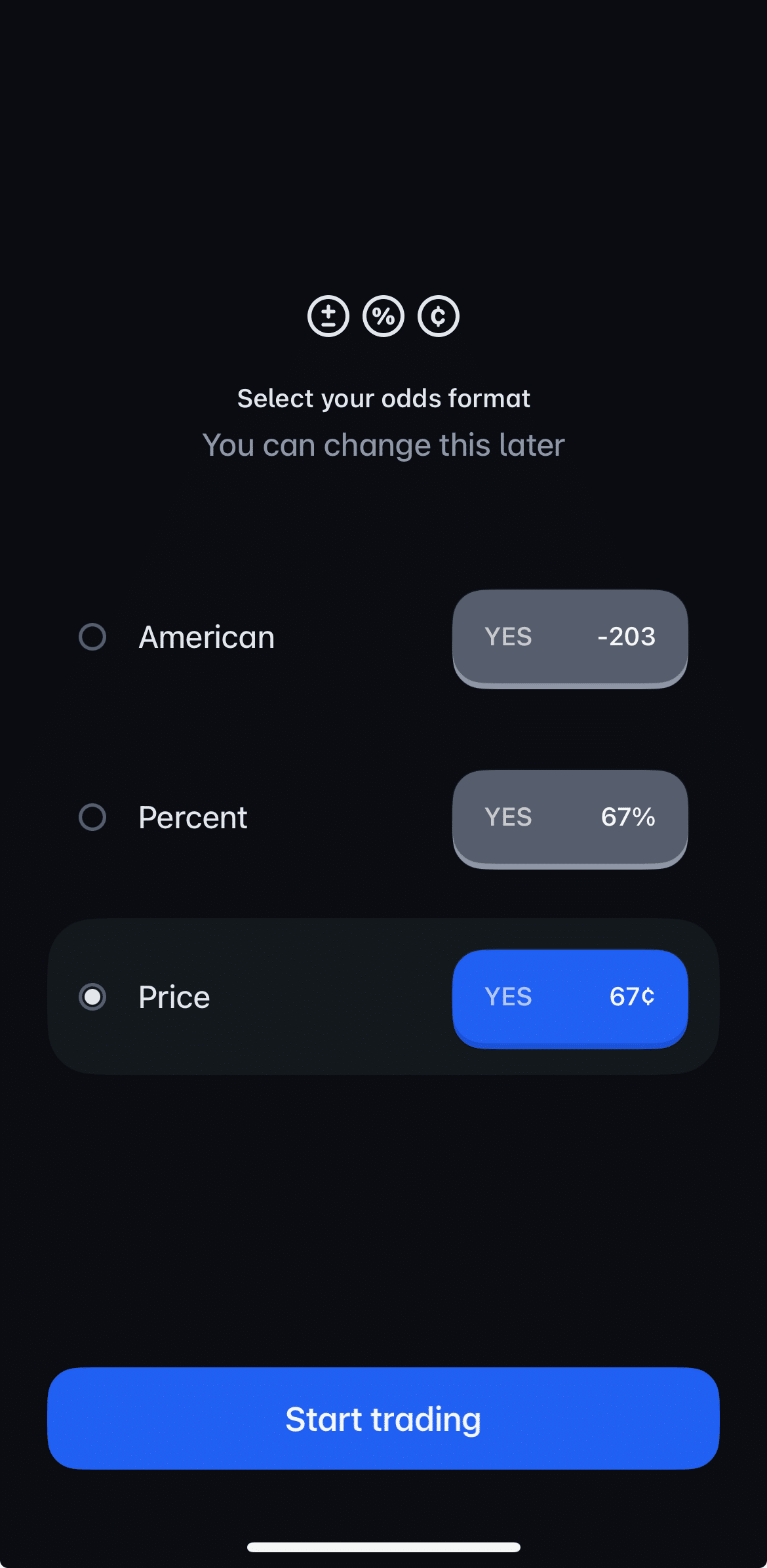Select the Percent radio button
Screen dimensions: 767x1568
pos(92,817)
